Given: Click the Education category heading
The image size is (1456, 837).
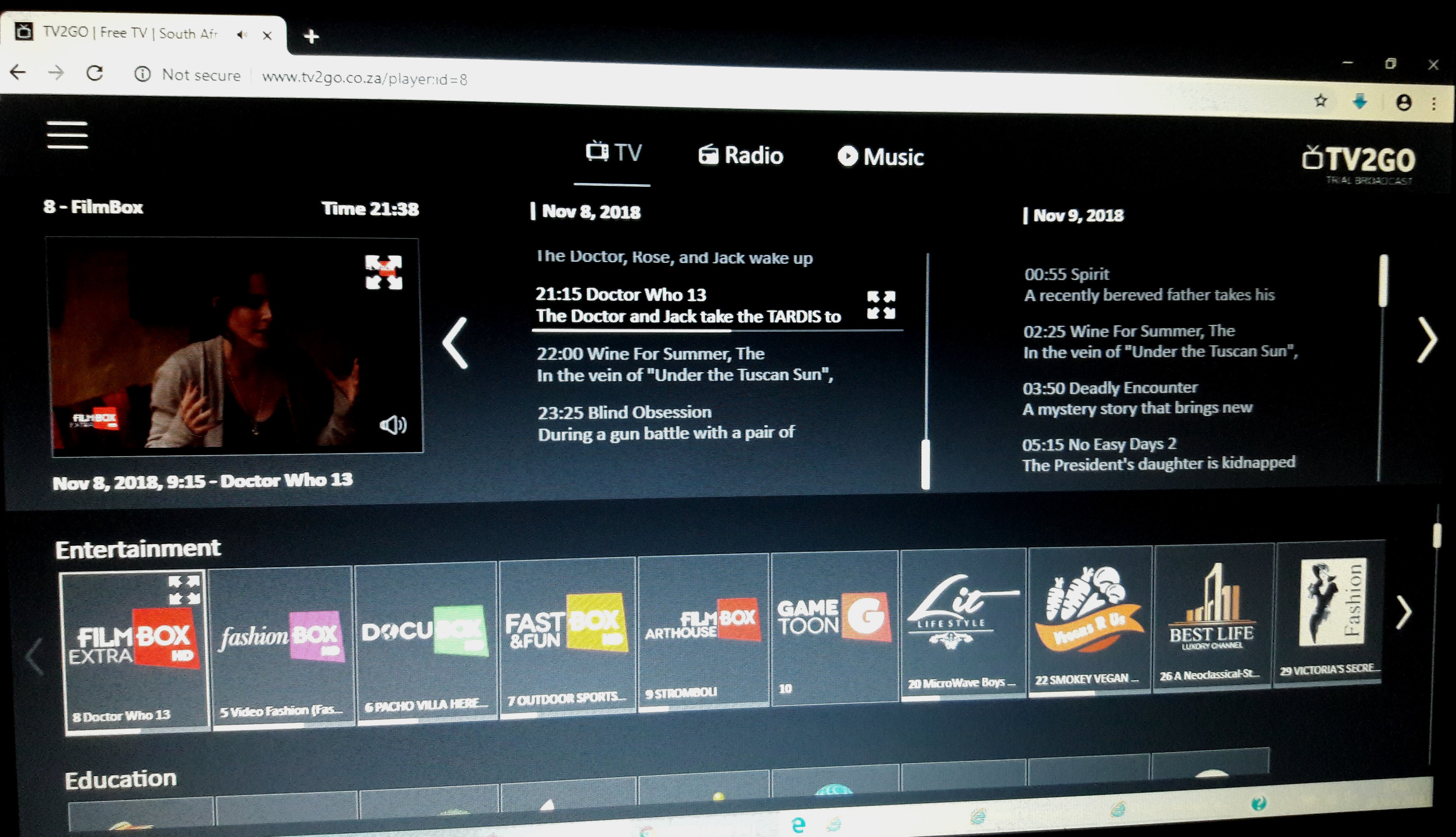Looking at the screenshot, I should click(120, 780).
